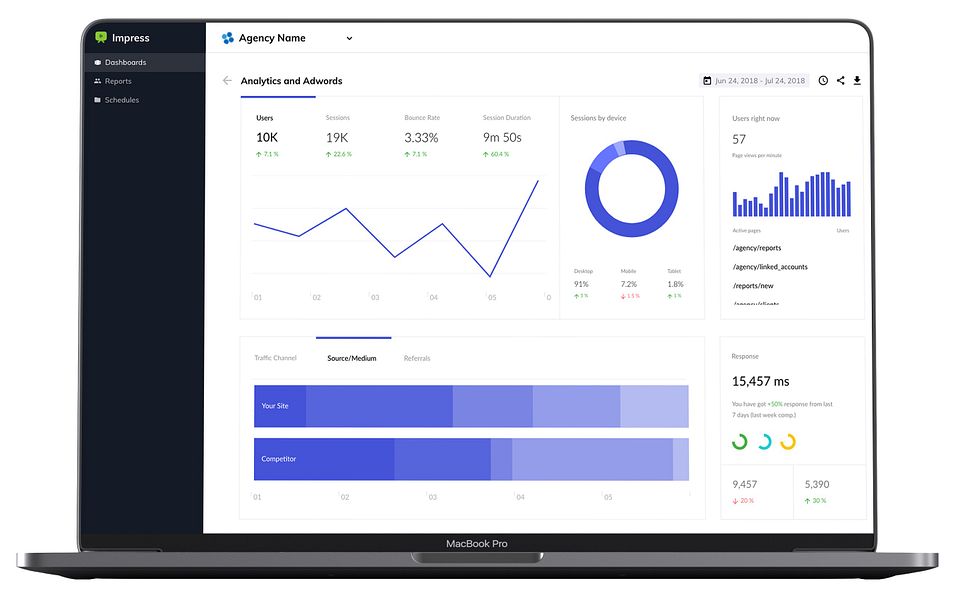
Task: Click the users line chart
Action: pos(396,228)
